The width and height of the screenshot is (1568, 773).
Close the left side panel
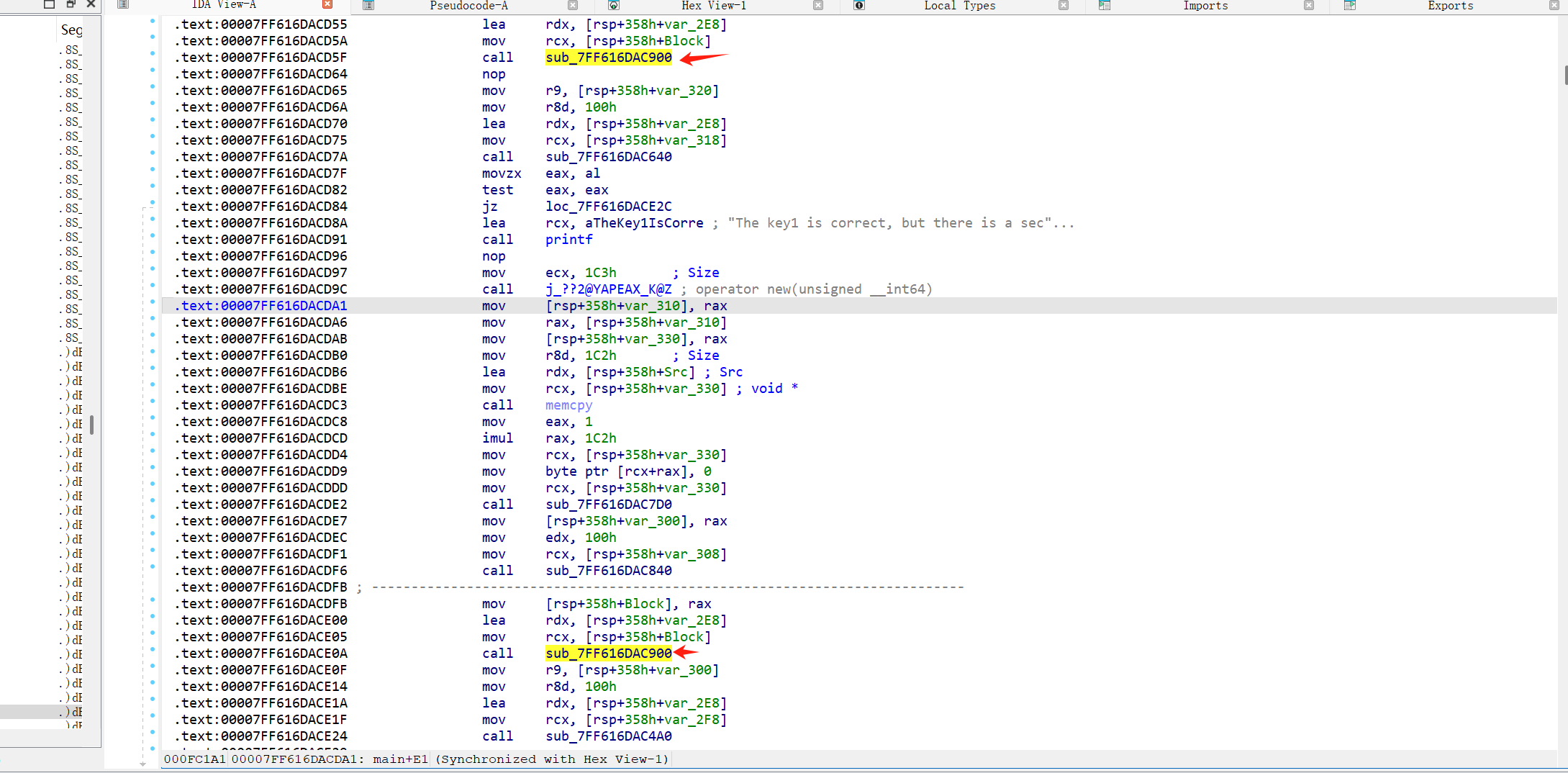point(91,4)
